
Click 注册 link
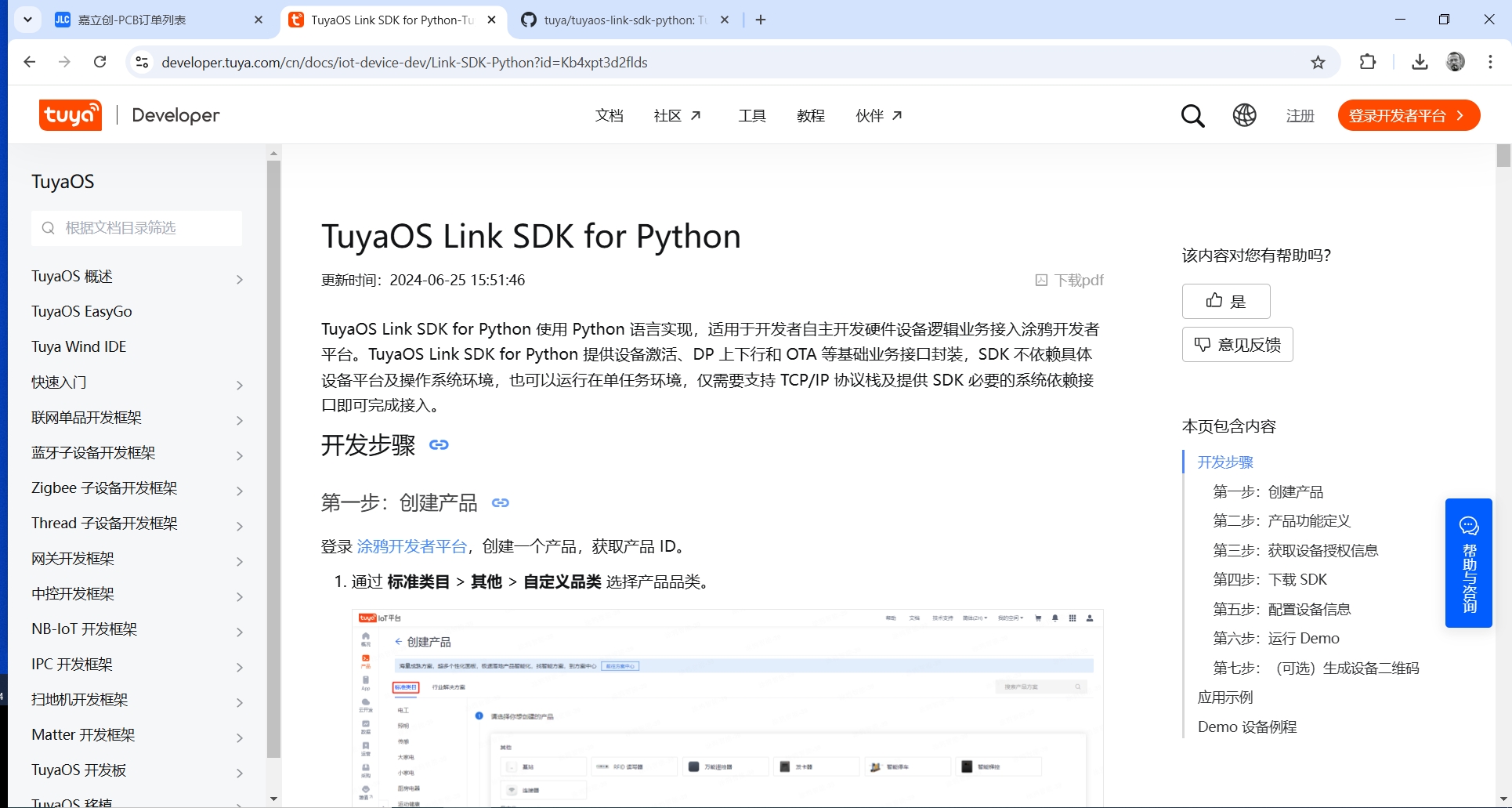pos(1300,116)
